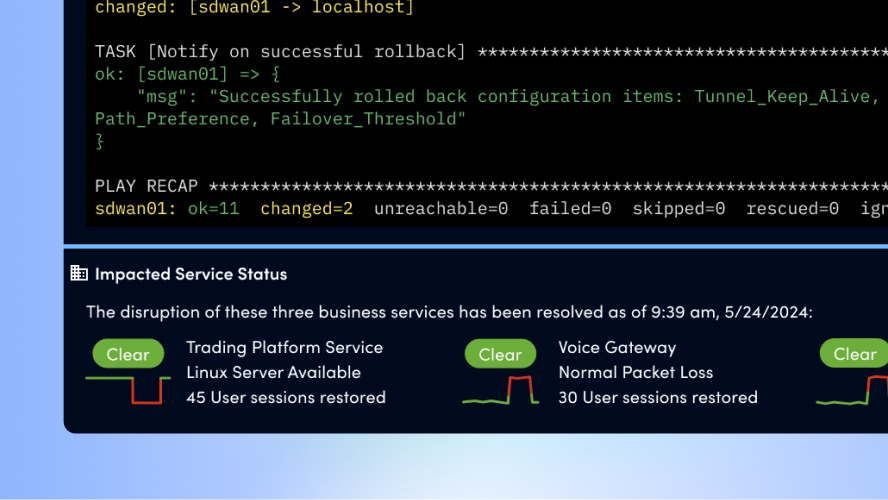Click the Clear badge for Voice Gateway
The image size is (888, 500).
point(500,354)
